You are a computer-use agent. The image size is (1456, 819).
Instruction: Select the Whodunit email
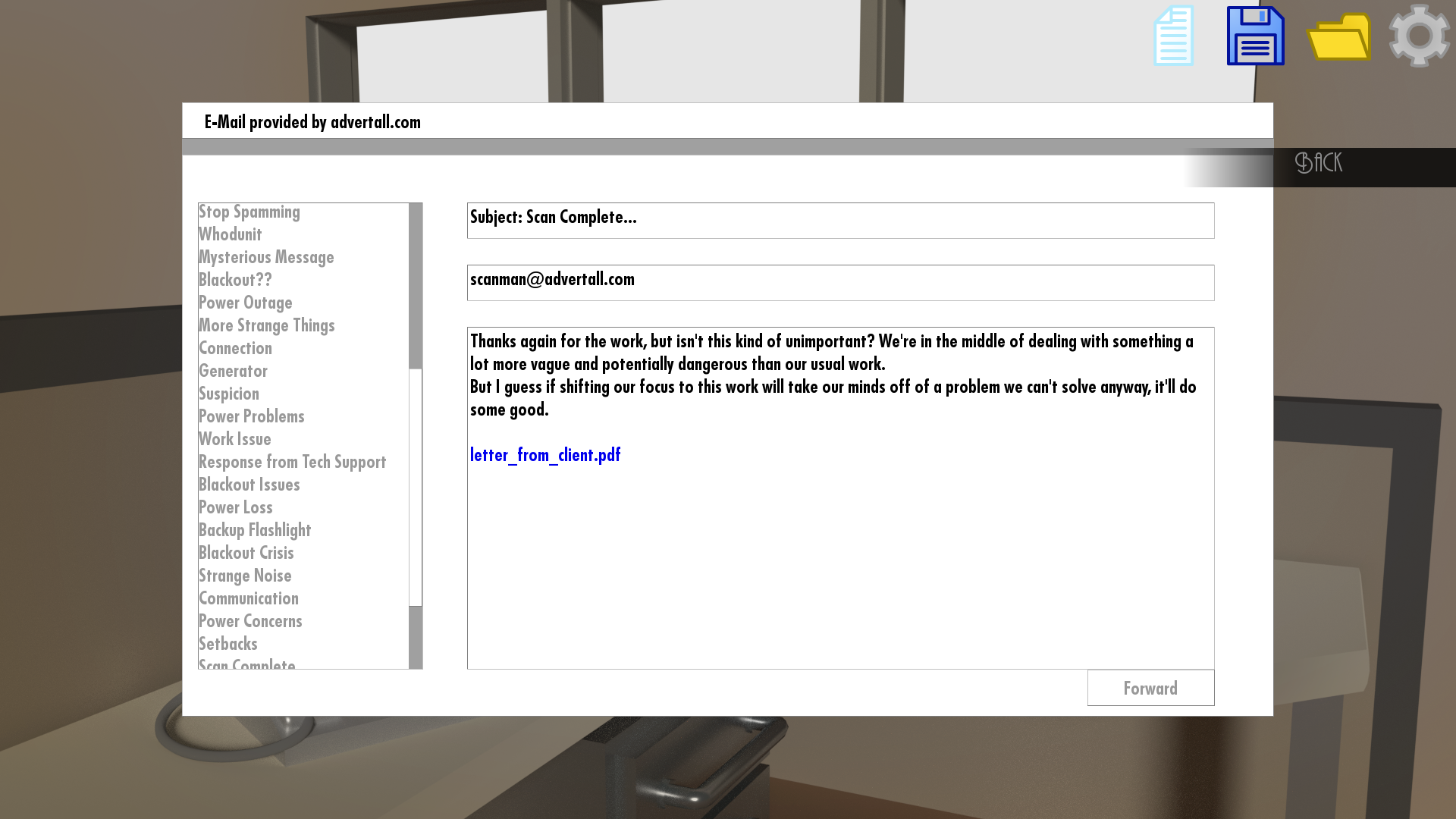click(x=230, y=235)
